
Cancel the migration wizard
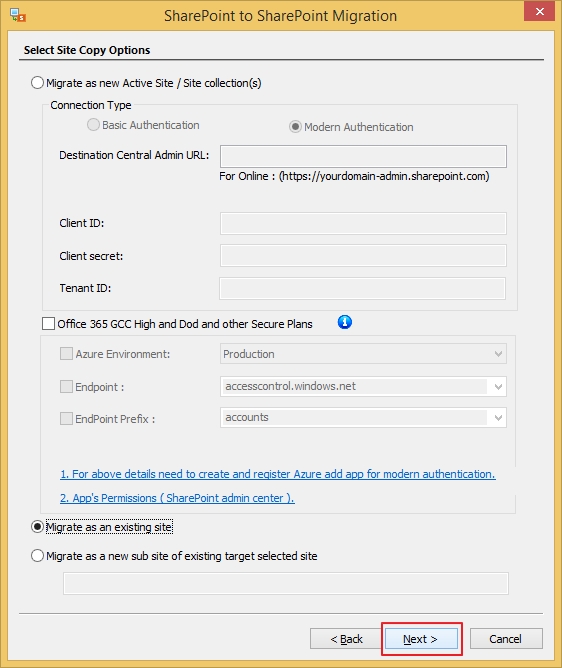click(x=506, y=639)
